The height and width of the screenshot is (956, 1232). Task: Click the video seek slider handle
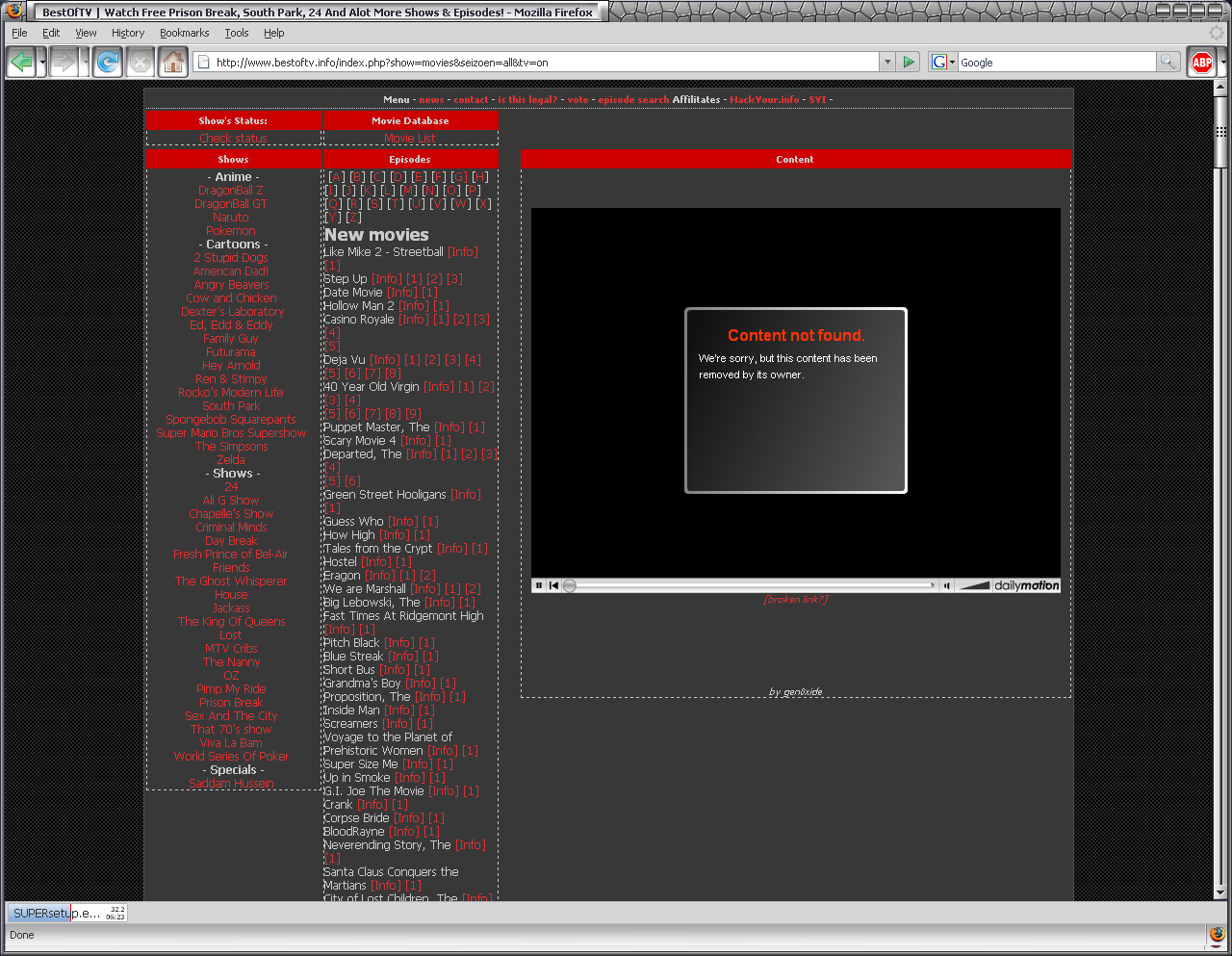[570, 585]
